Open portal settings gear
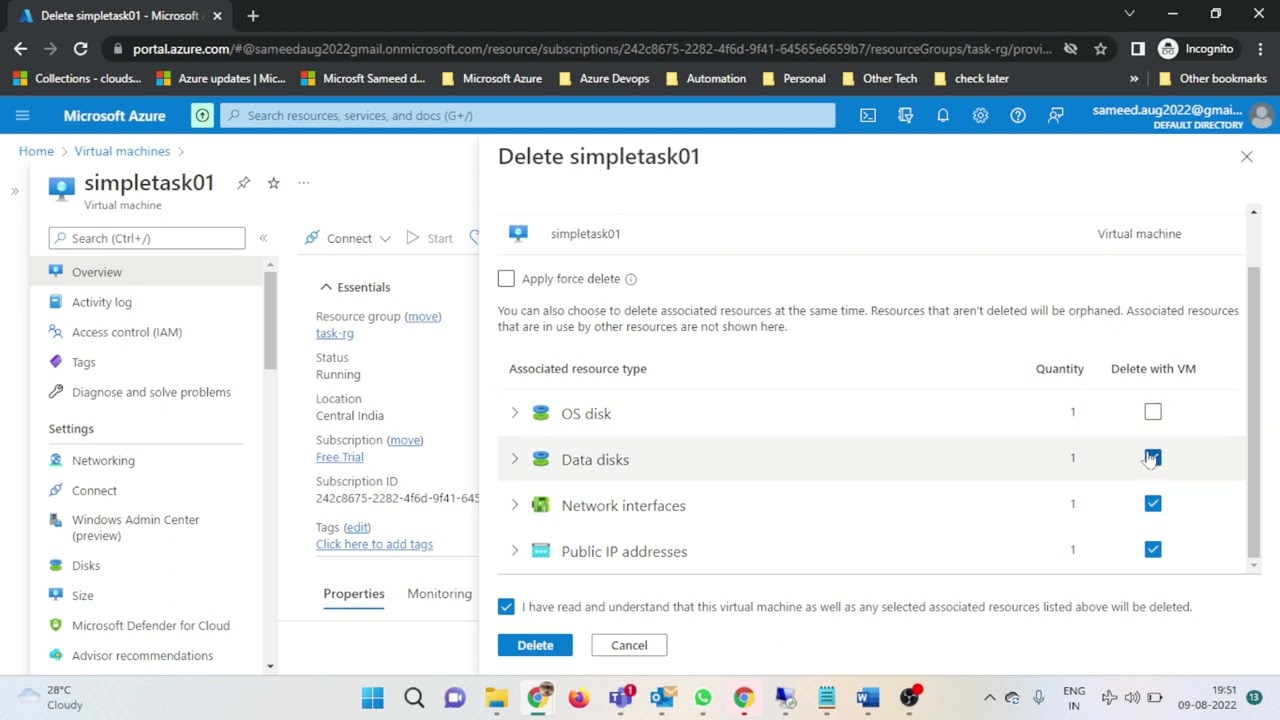Screen dimensions: 1280x720 pyautogui.click(x=980, y=115)
